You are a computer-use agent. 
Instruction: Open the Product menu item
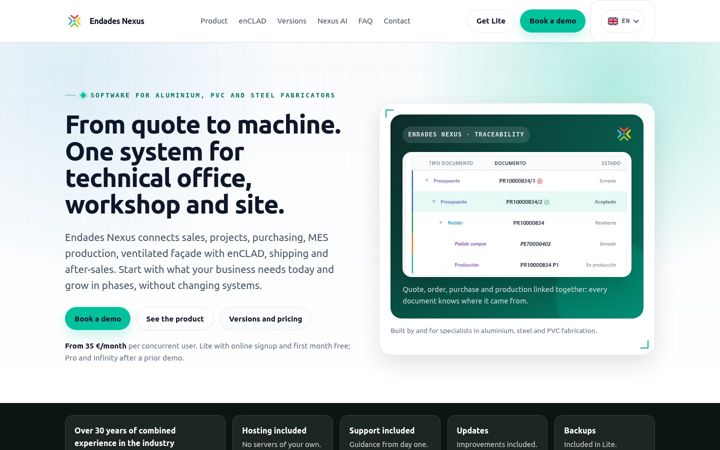214,21
